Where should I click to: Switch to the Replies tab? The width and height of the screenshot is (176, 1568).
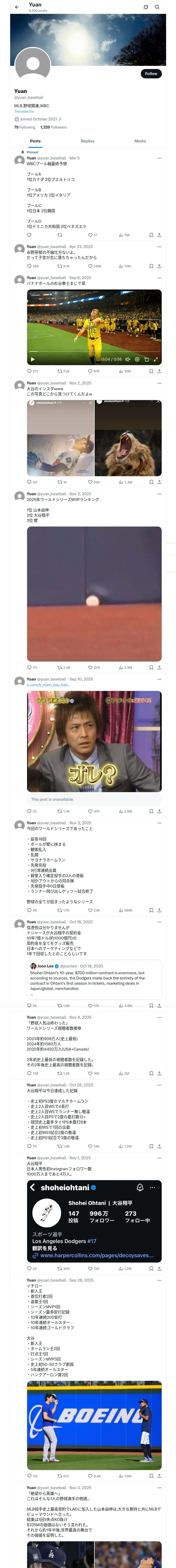(87, 141)
